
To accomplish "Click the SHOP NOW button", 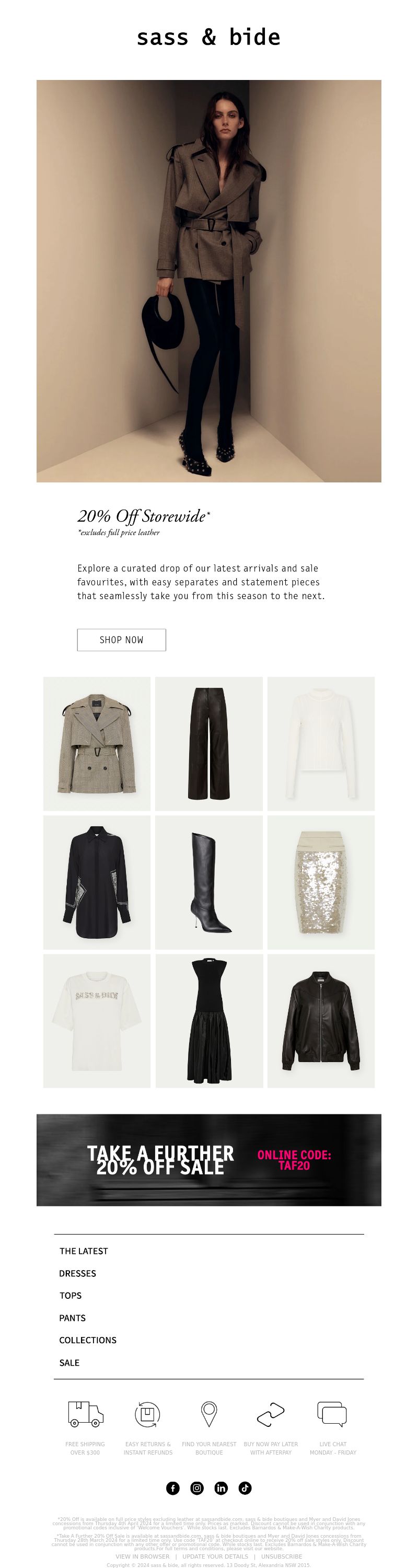I will (x=122, y=640).
